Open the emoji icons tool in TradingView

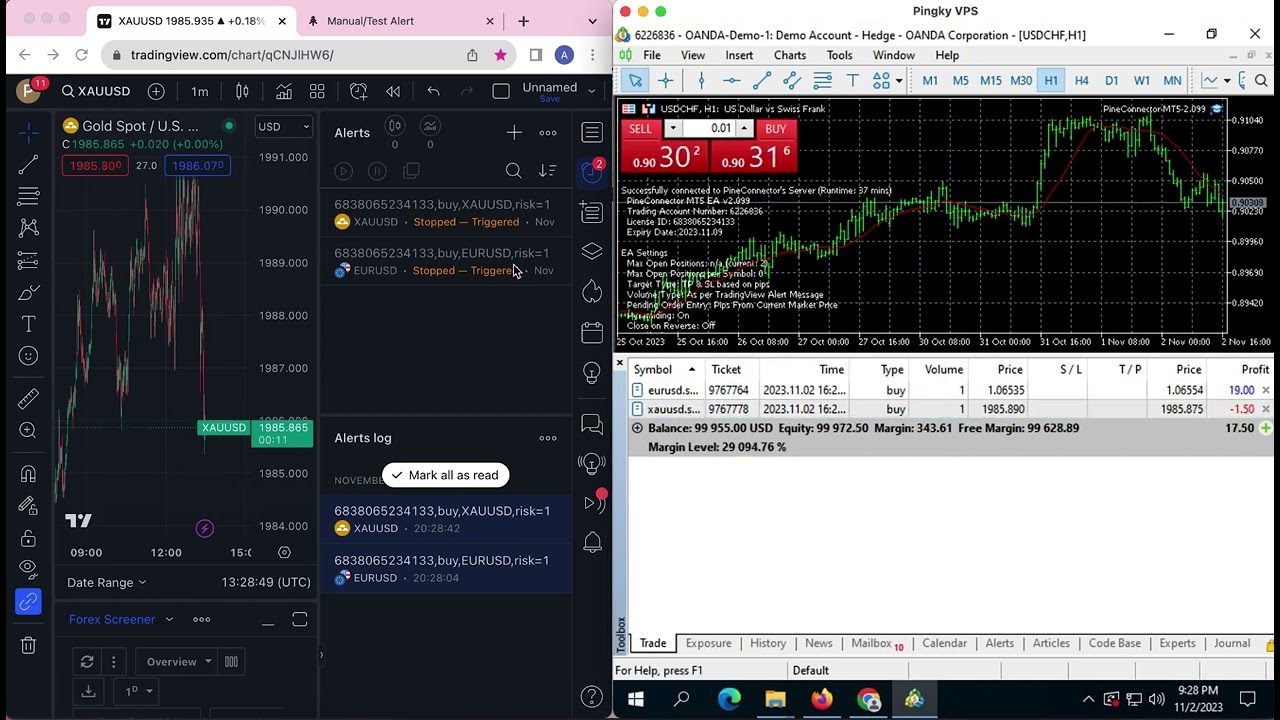28,356
